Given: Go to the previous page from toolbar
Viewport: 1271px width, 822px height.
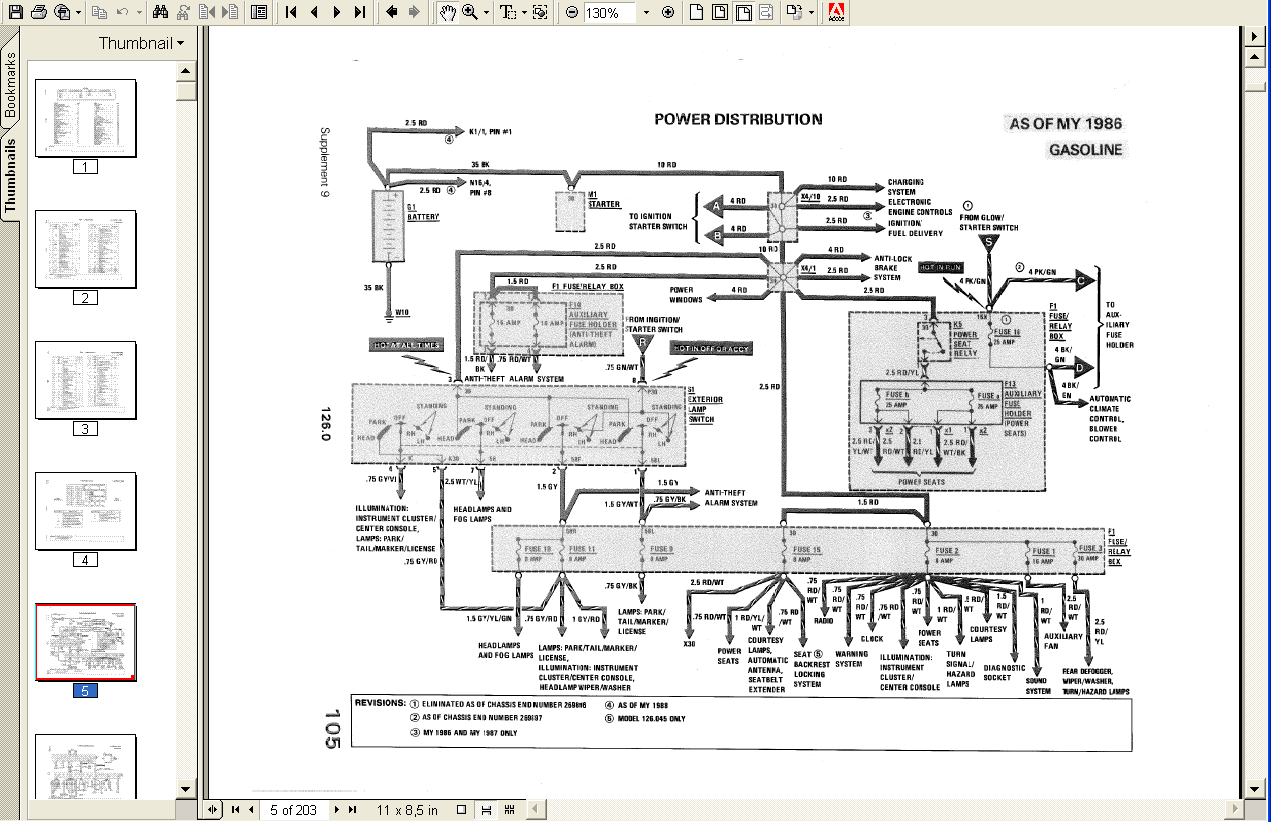Looking at the screenshot, I should (x=313, y=12).
